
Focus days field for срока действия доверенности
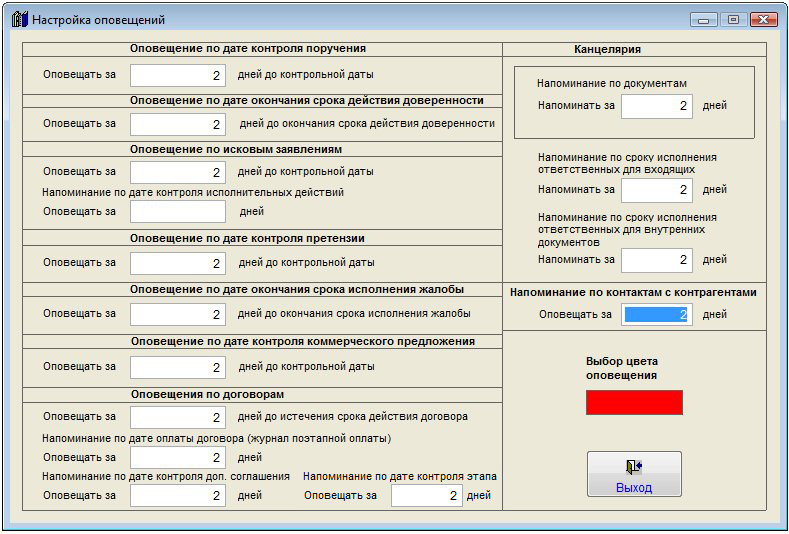(x=178, y=124)
